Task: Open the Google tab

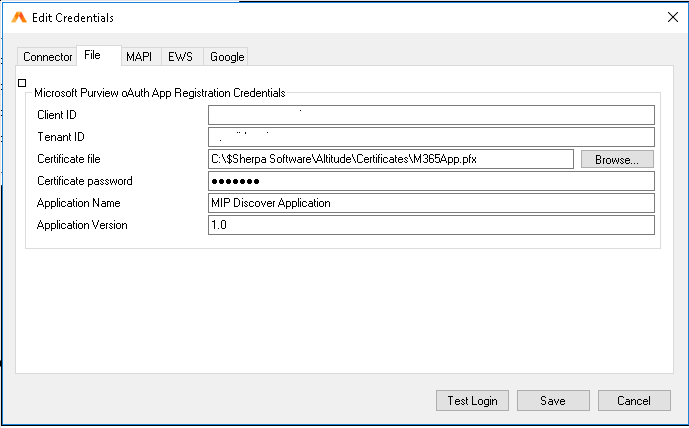Action: 227,57
